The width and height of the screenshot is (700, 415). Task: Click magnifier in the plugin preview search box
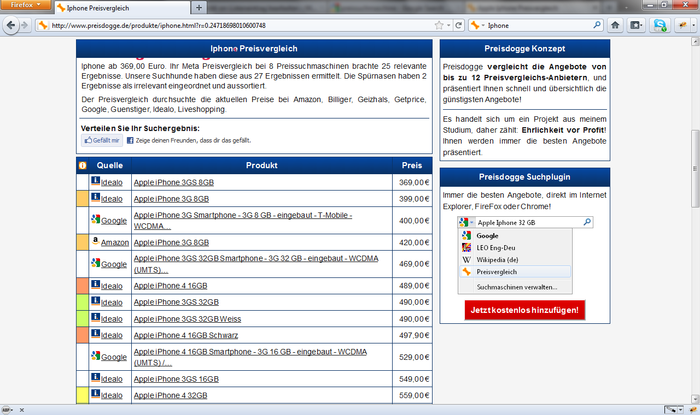point(587,222)
